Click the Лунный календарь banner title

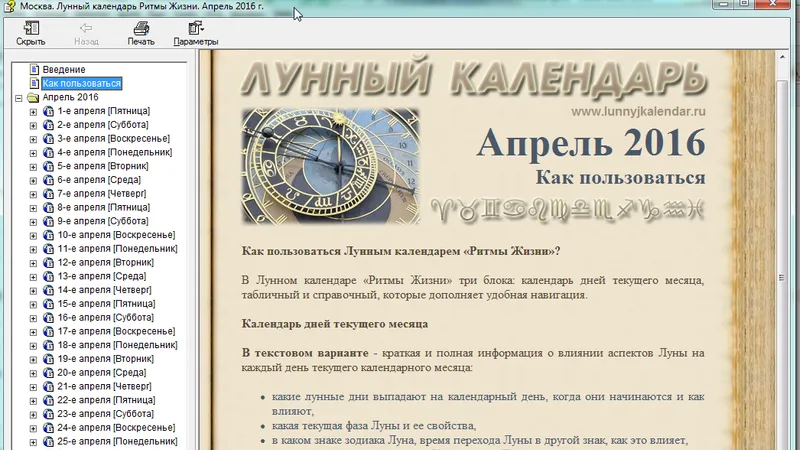click(x=473, y=78)
